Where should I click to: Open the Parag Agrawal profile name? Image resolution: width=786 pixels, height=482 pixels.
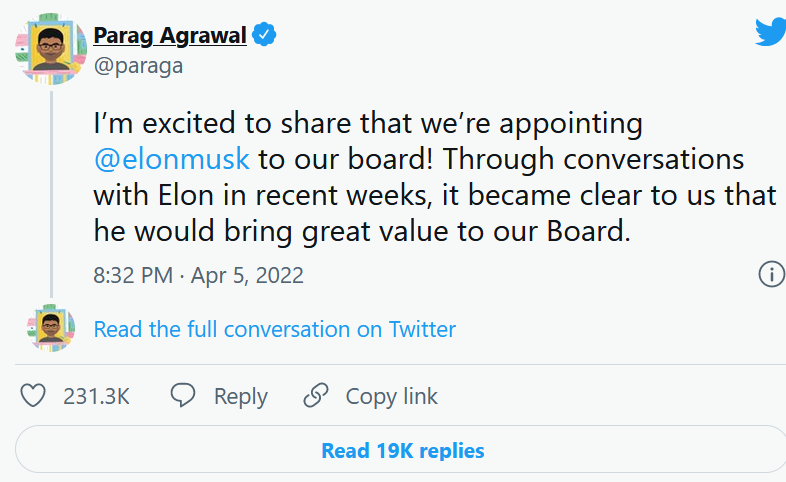170,36
